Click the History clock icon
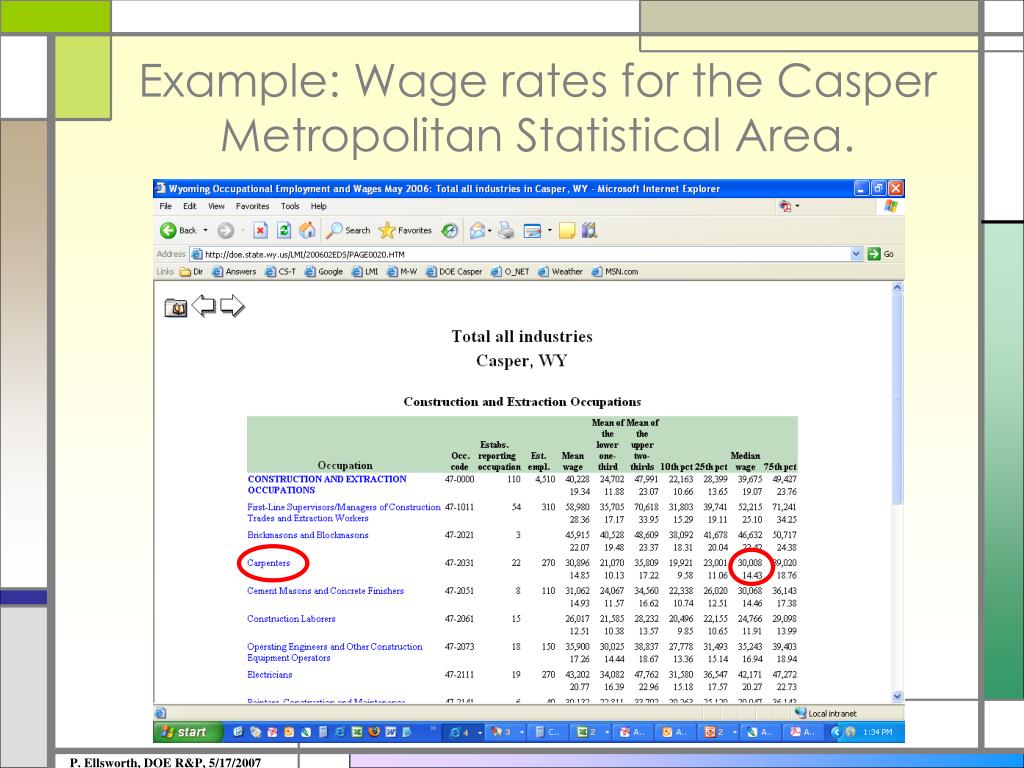The image size is (1024, 768). click(x=449, y=231)
